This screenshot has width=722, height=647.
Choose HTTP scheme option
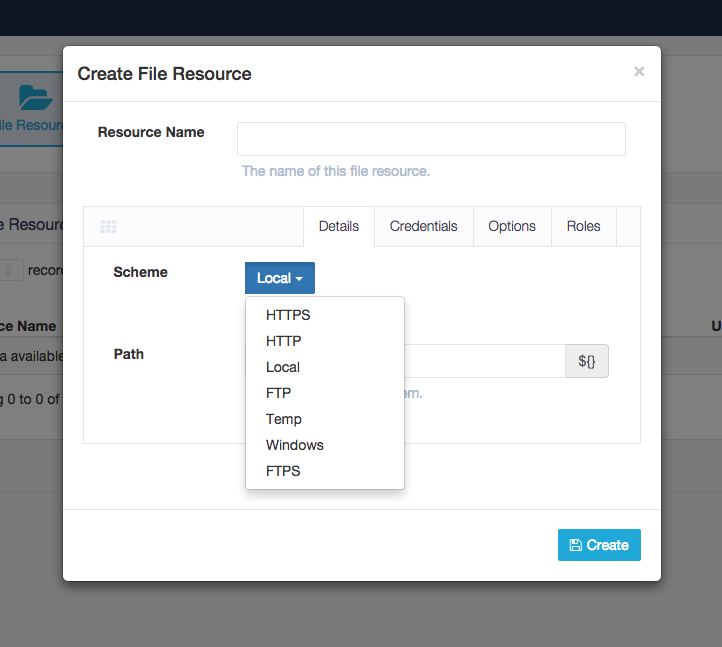click(x=284, y=341)
